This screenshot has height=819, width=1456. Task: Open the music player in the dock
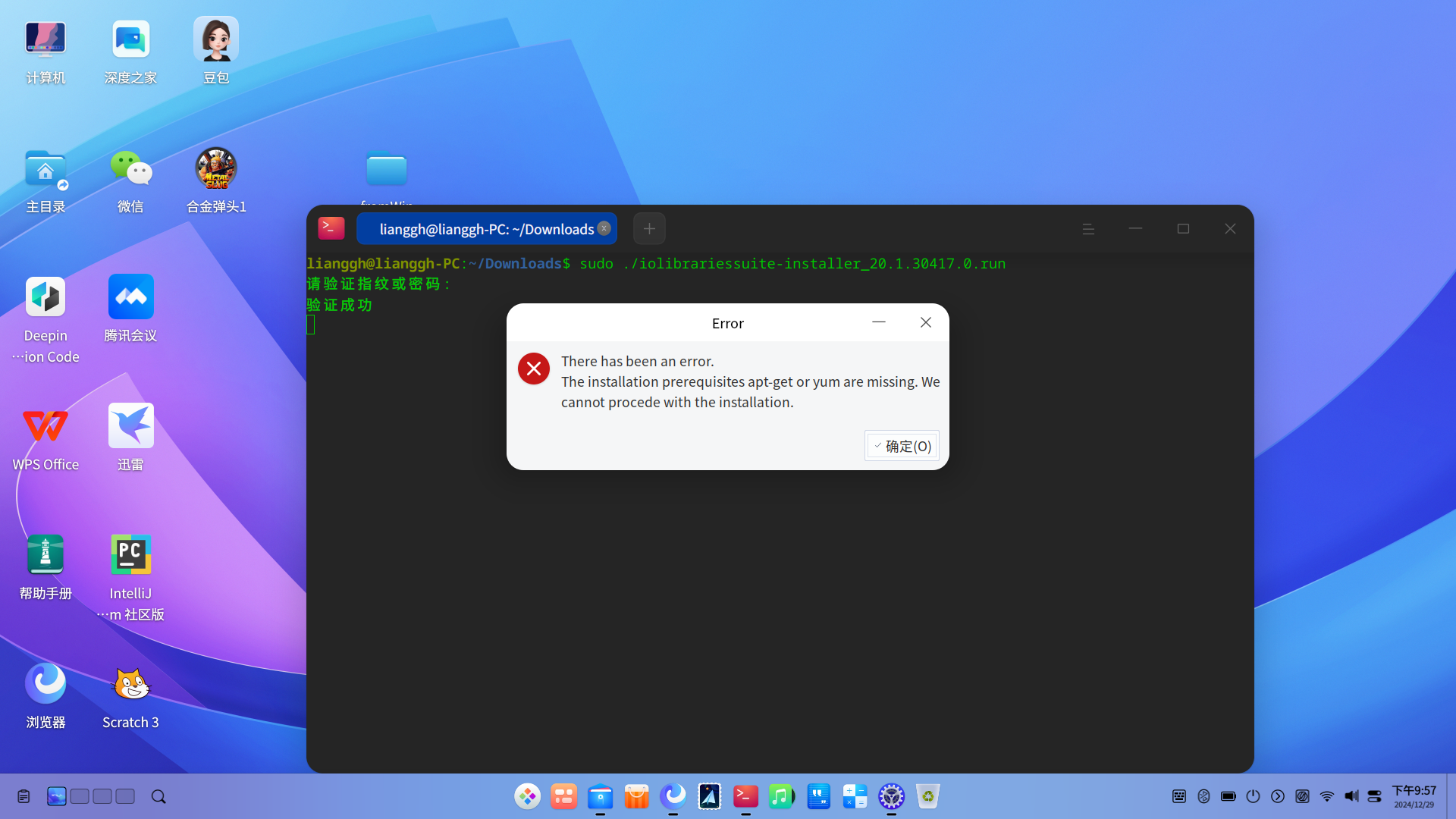click(x=782, y=796)
